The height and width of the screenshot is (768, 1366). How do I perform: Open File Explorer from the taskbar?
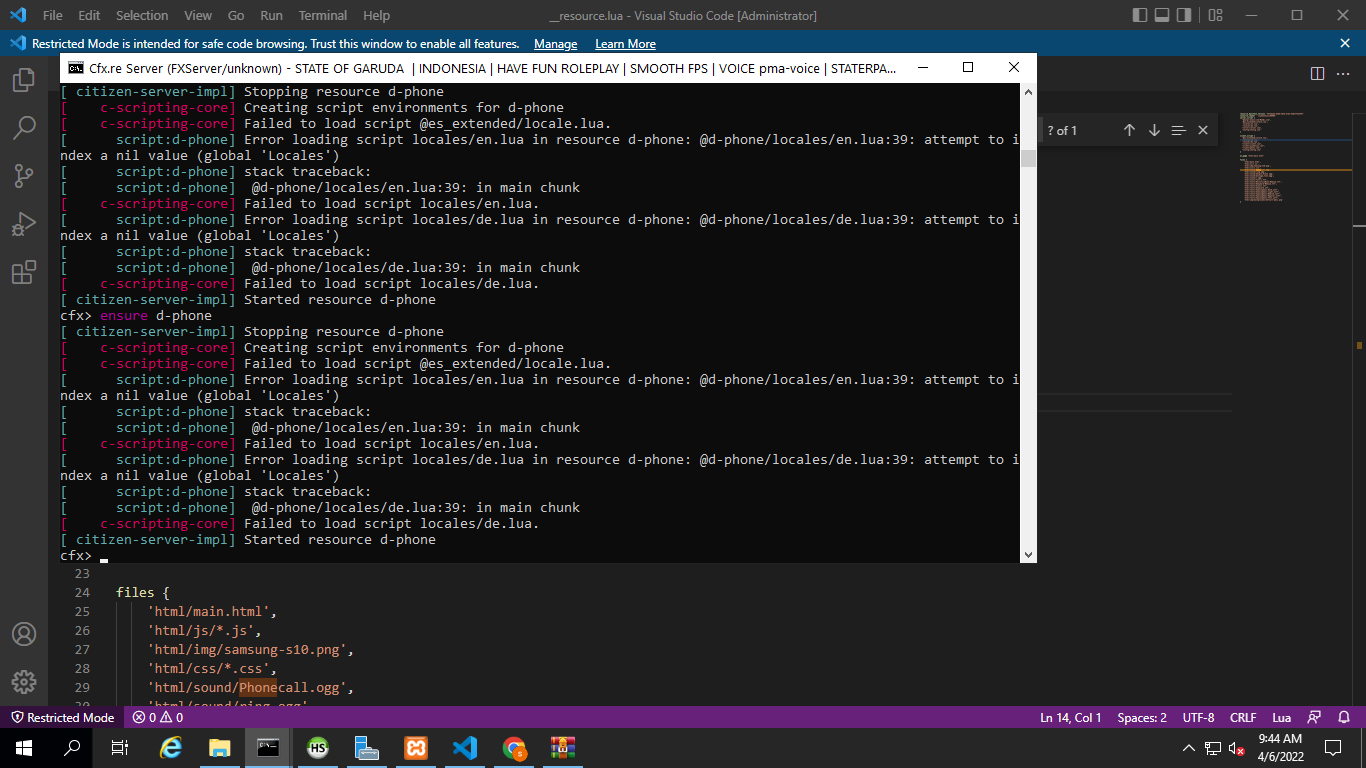(220, 748)
